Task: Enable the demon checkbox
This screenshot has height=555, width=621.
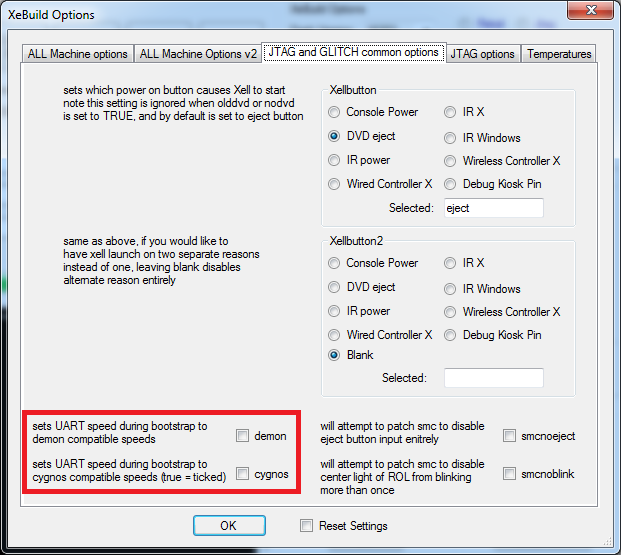Action: pyautogui.click(x=243, y=436)
